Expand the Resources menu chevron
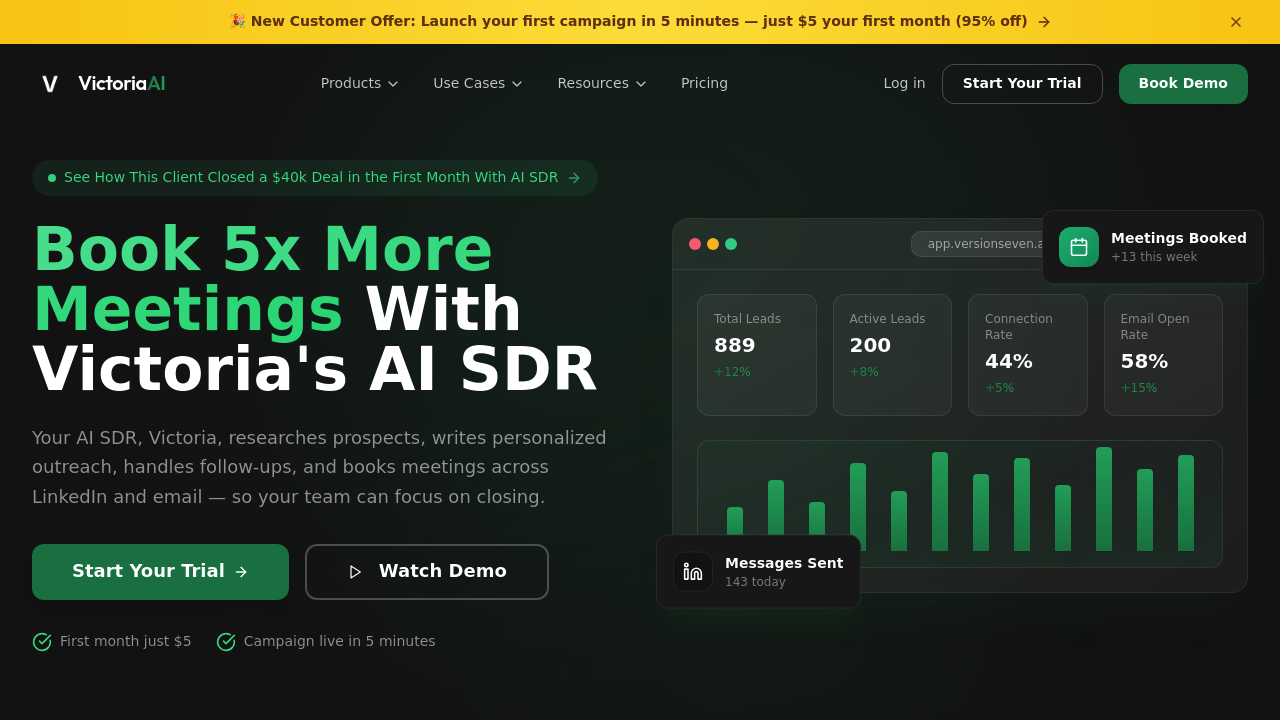 (x=641, y=84)
